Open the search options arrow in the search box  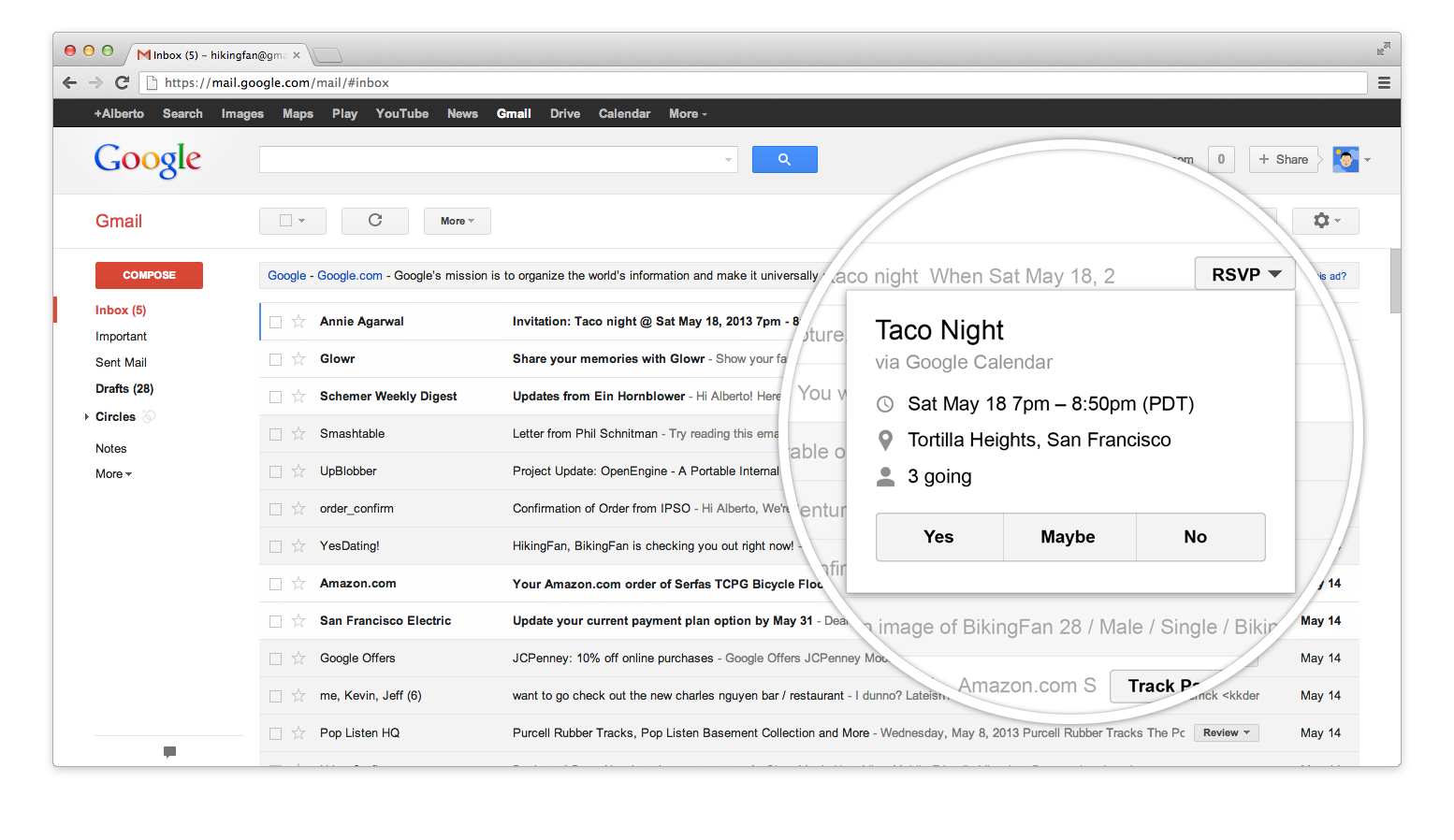click(x=728, y=160)
